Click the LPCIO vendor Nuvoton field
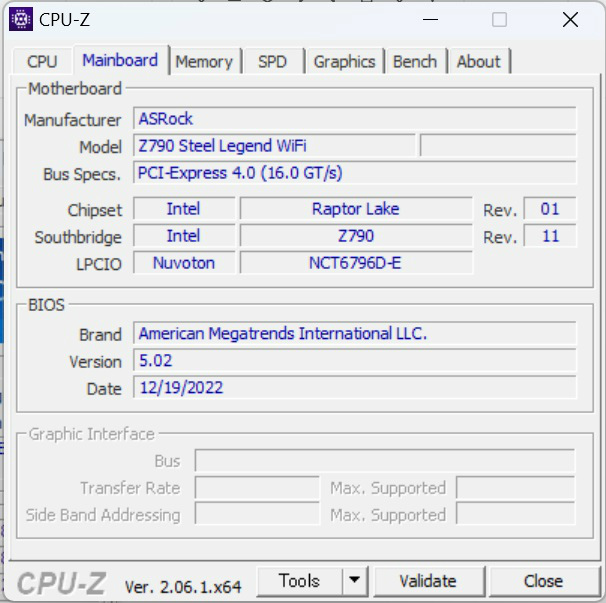Image resolution: width=606 pixels, height=603 pixels. [184, 263]
